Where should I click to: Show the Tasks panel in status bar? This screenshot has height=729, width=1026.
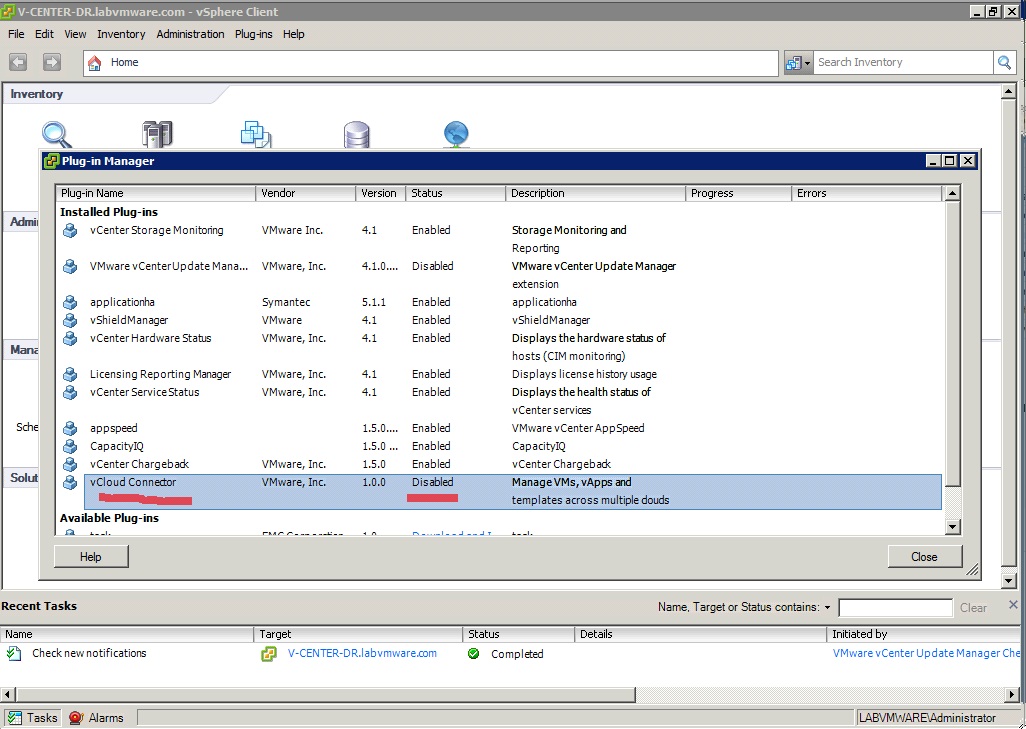33,718
